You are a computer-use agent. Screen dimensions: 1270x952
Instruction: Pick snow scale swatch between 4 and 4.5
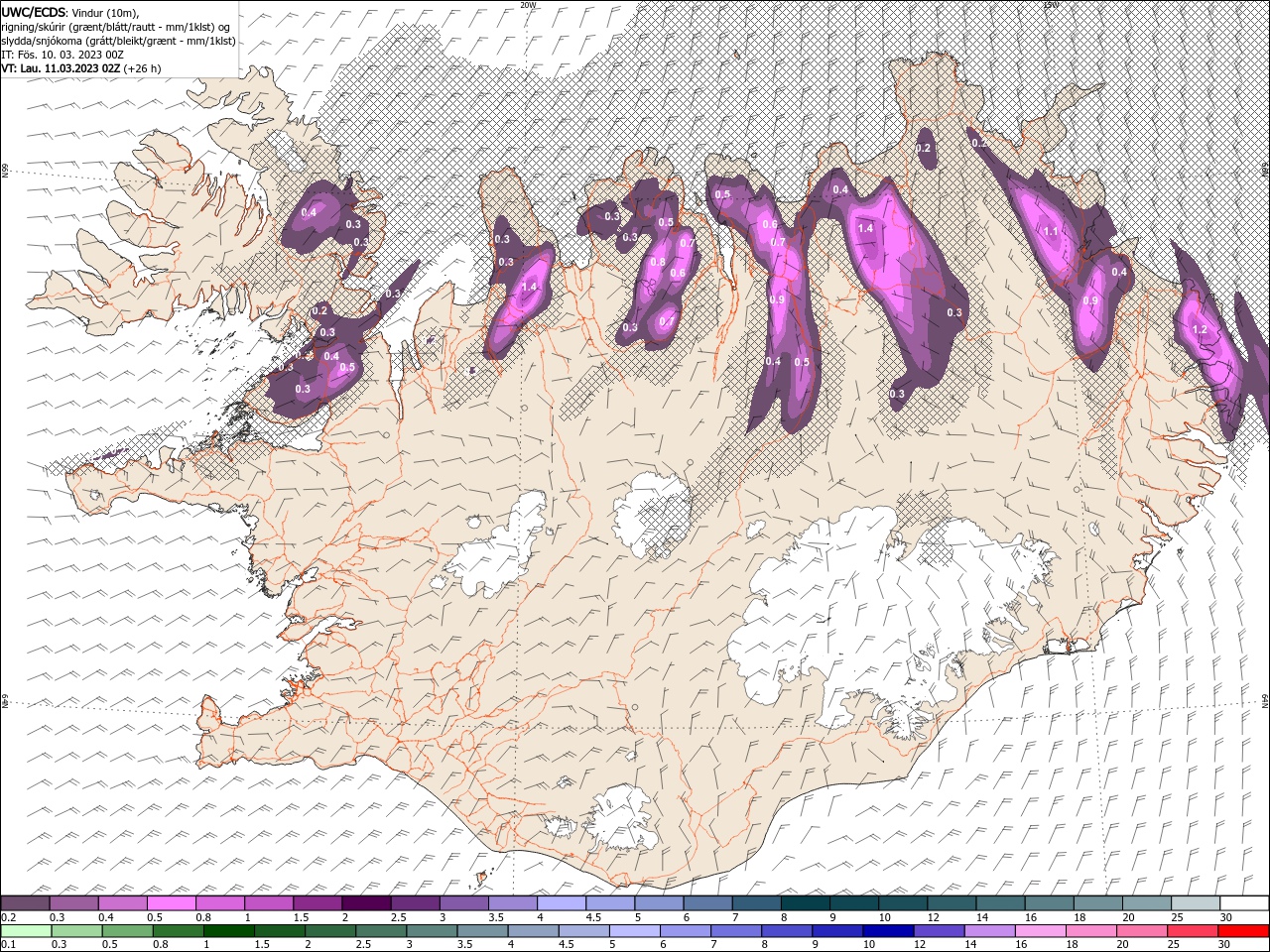point(562,903)
